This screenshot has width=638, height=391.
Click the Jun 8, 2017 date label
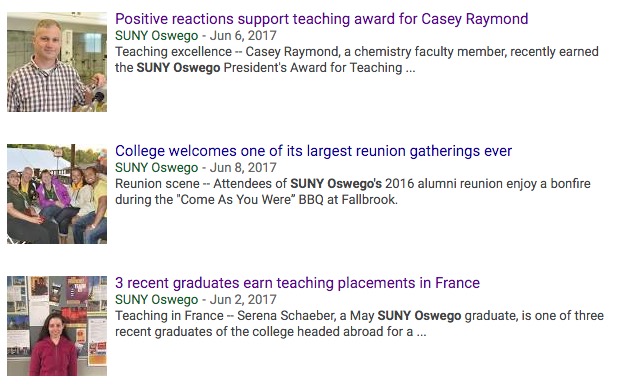click(x=243, y=168)
